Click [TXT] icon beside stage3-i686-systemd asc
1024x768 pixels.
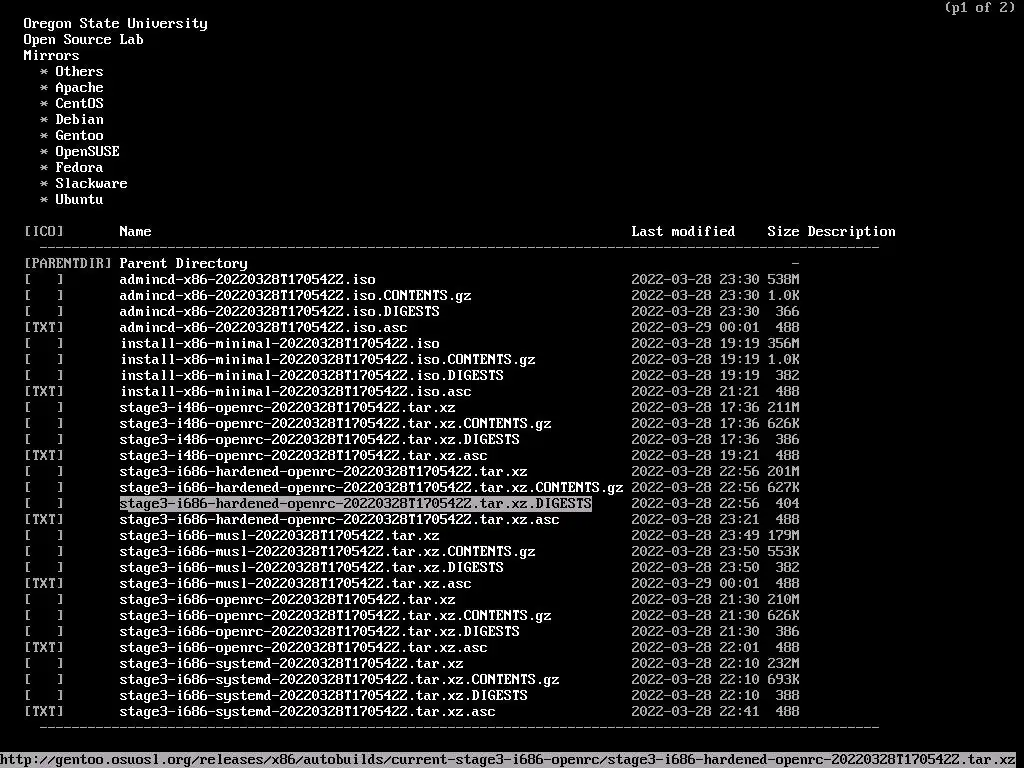[x=44, y=711]
